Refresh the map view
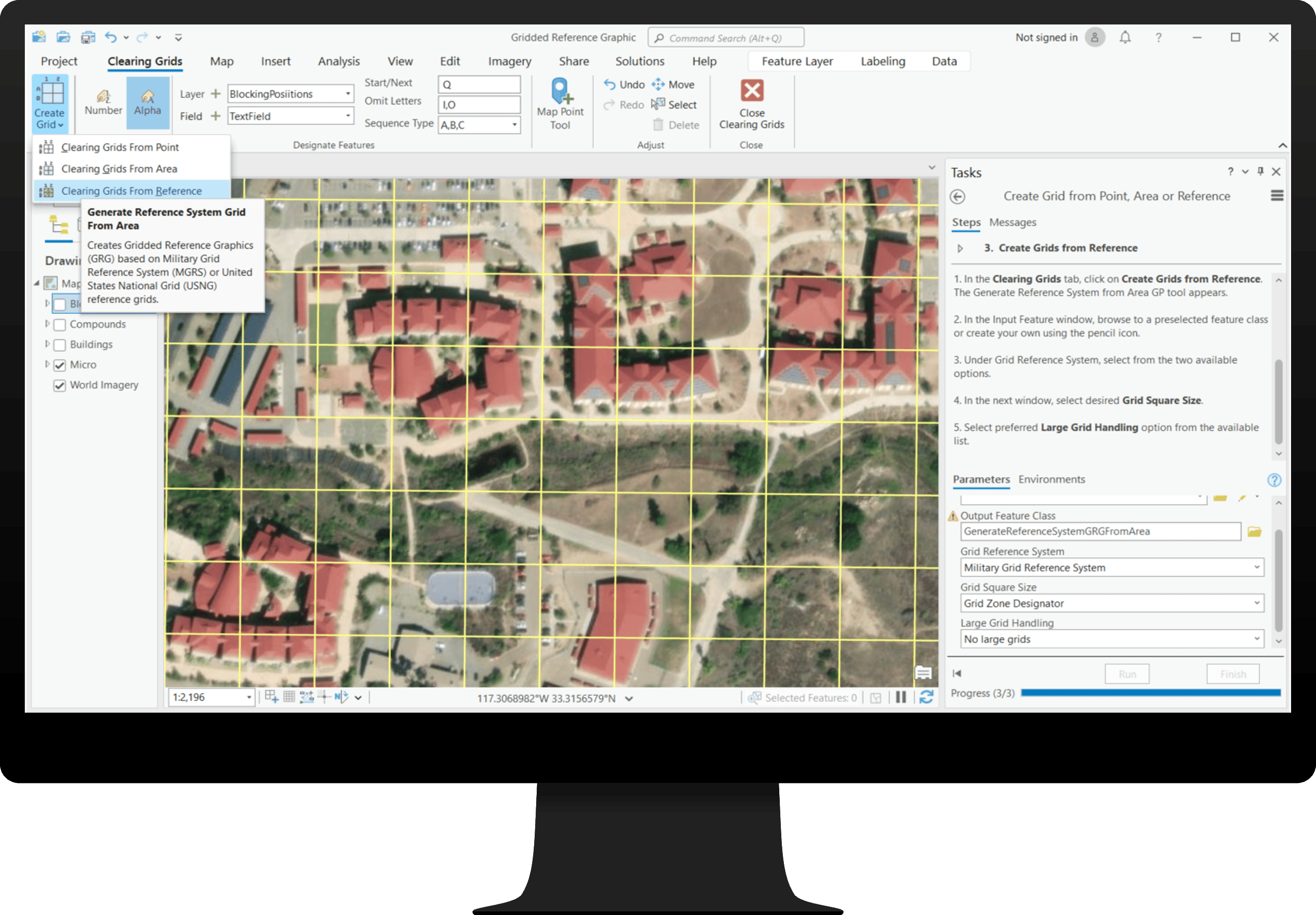The image size is (1316, 915). [926, 697]
